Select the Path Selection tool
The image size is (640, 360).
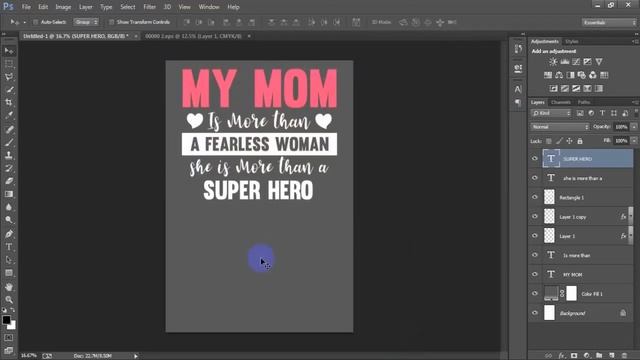click(9, 260)
